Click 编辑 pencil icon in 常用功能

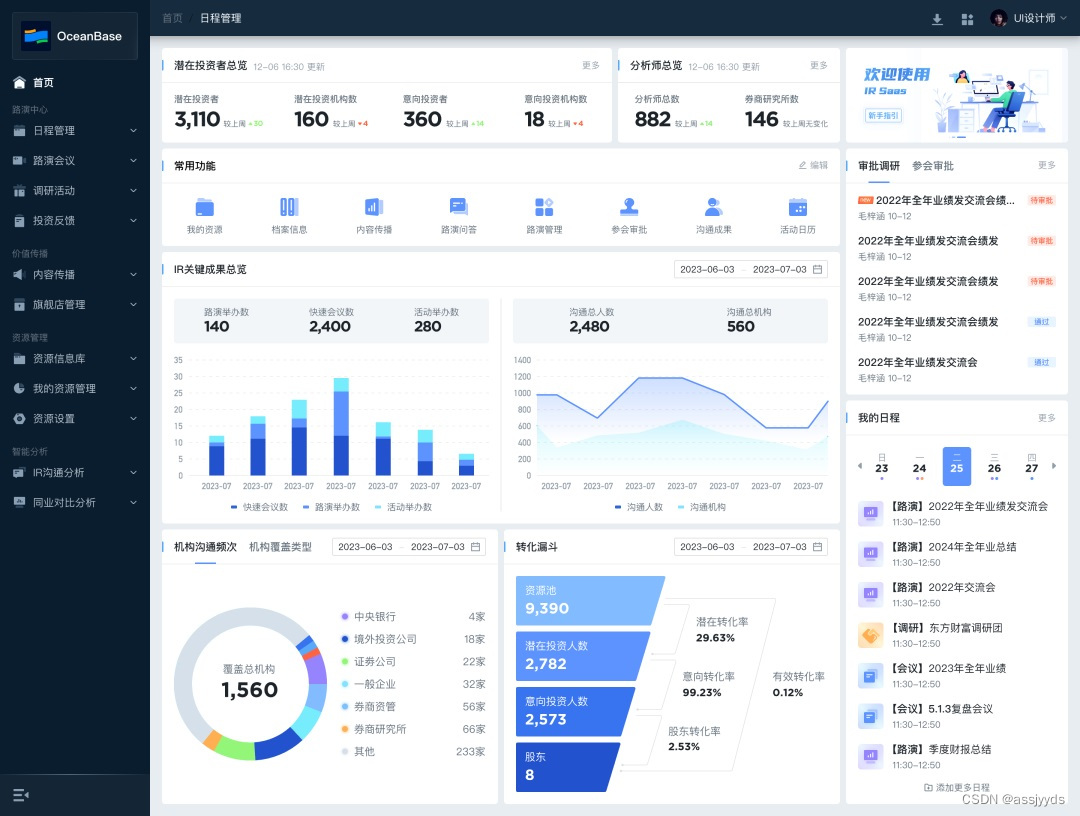(x=802, y=165)
